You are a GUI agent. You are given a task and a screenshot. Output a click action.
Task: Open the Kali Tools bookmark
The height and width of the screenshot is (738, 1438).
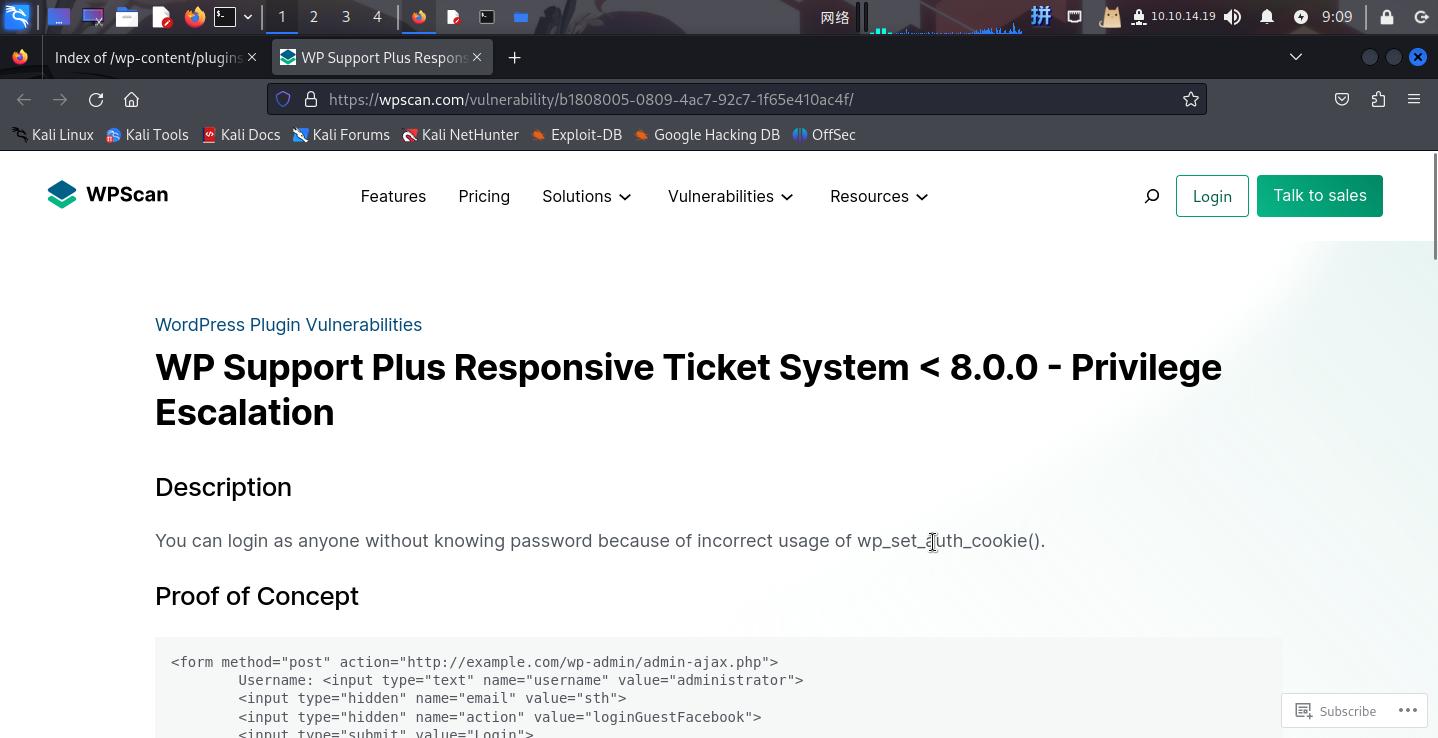click(x=147, y=135)
